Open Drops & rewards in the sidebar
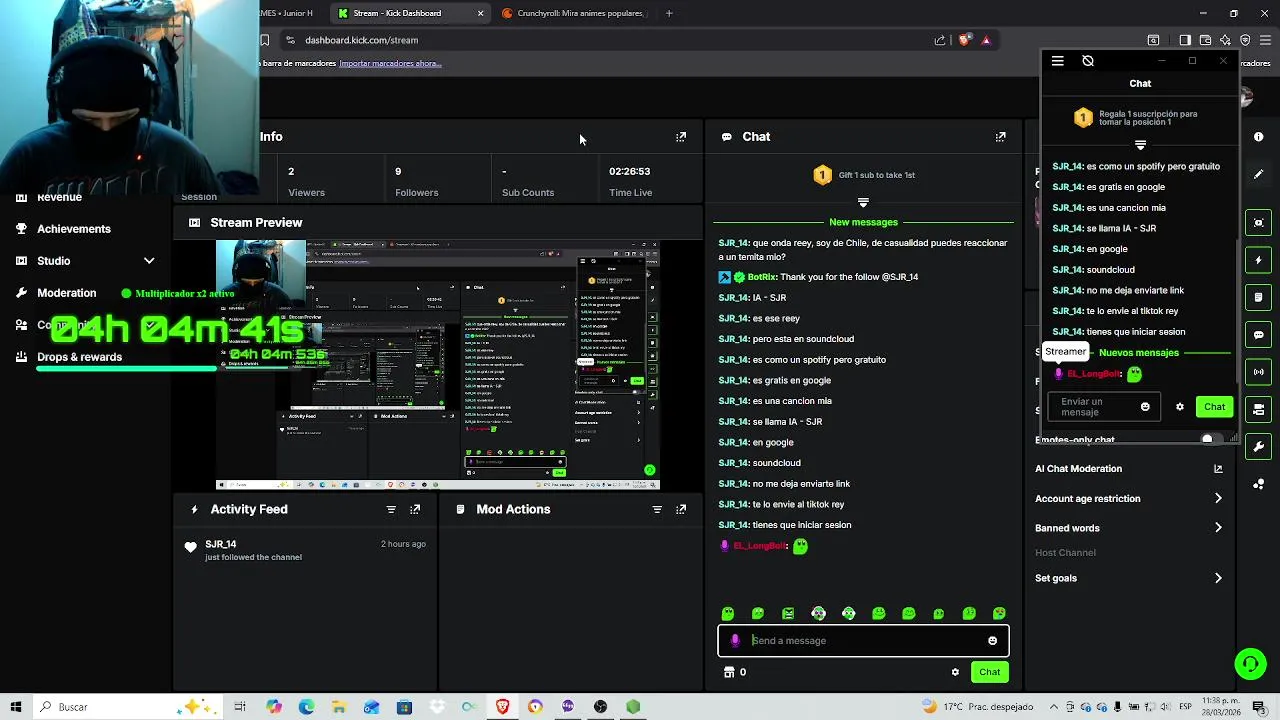1280x720 pixels. click(79, 357)
